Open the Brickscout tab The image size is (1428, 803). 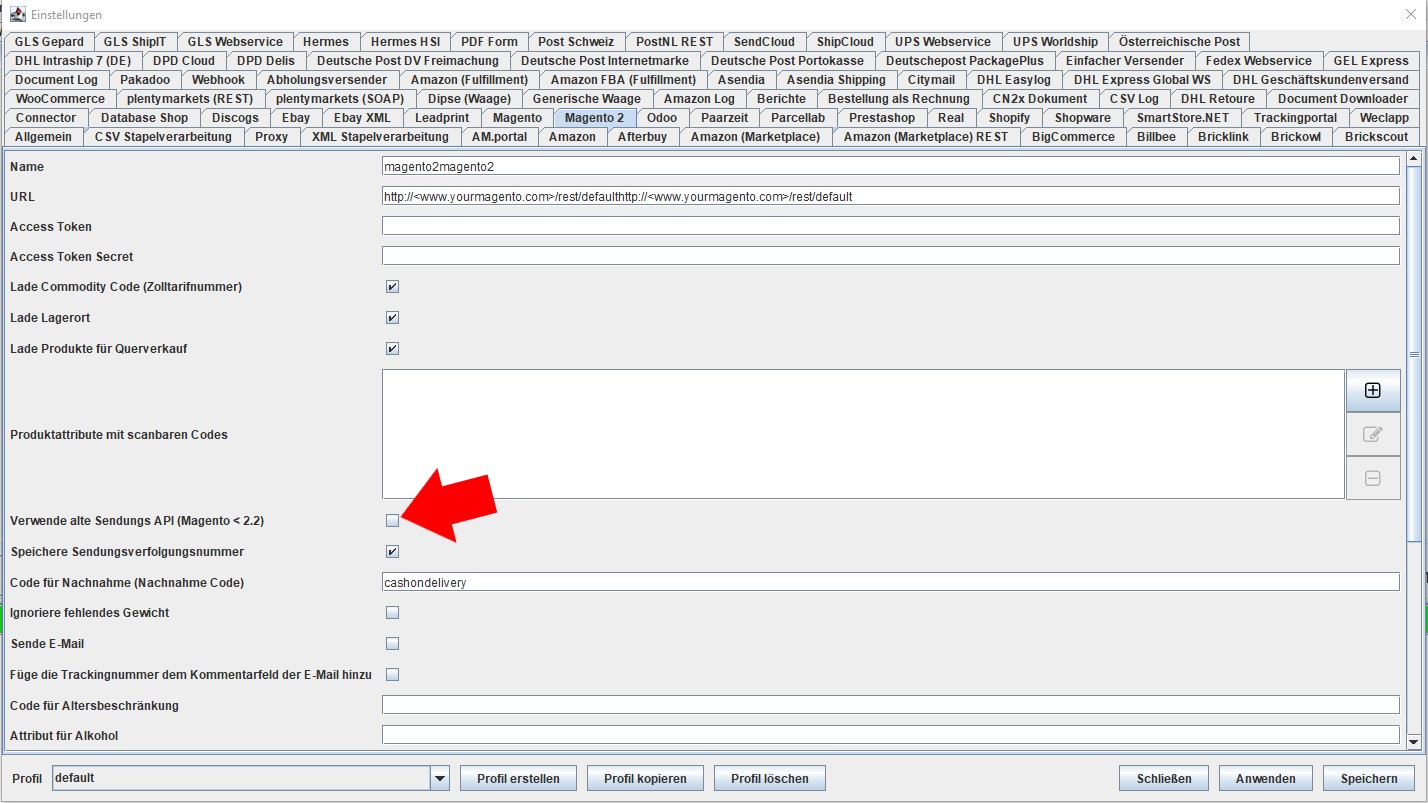click(1377, 137)
